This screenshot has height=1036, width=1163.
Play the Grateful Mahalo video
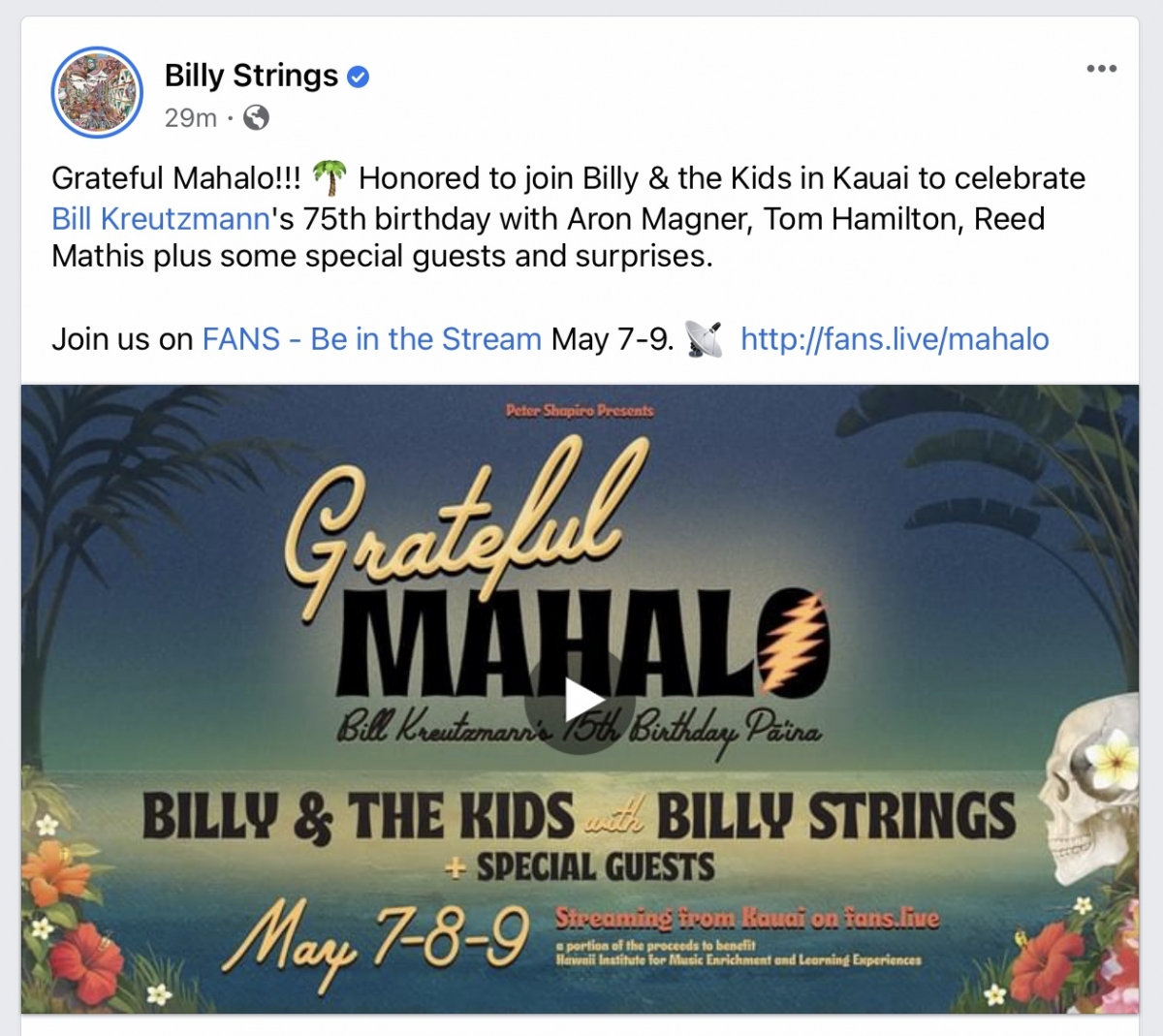coord(580,699)
